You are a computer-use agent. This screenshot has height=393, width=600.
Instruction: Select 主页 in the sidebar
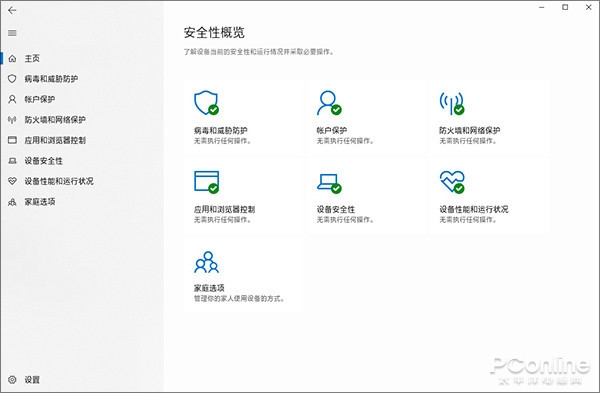[32, 58]
